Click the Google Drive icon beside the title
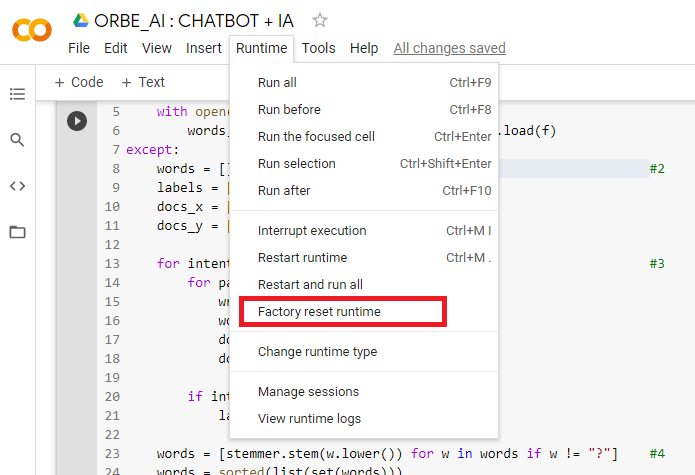This screenshot has height=475, width=695. 81,20
